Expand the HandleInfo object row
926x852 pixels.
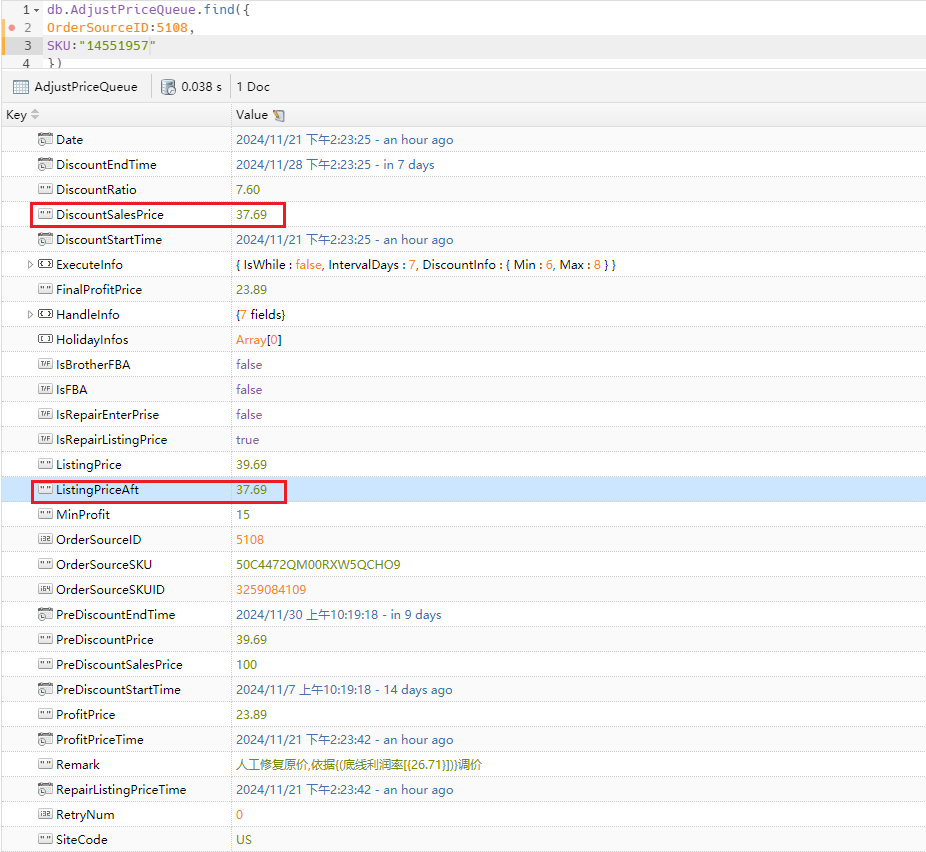[30, 315]
